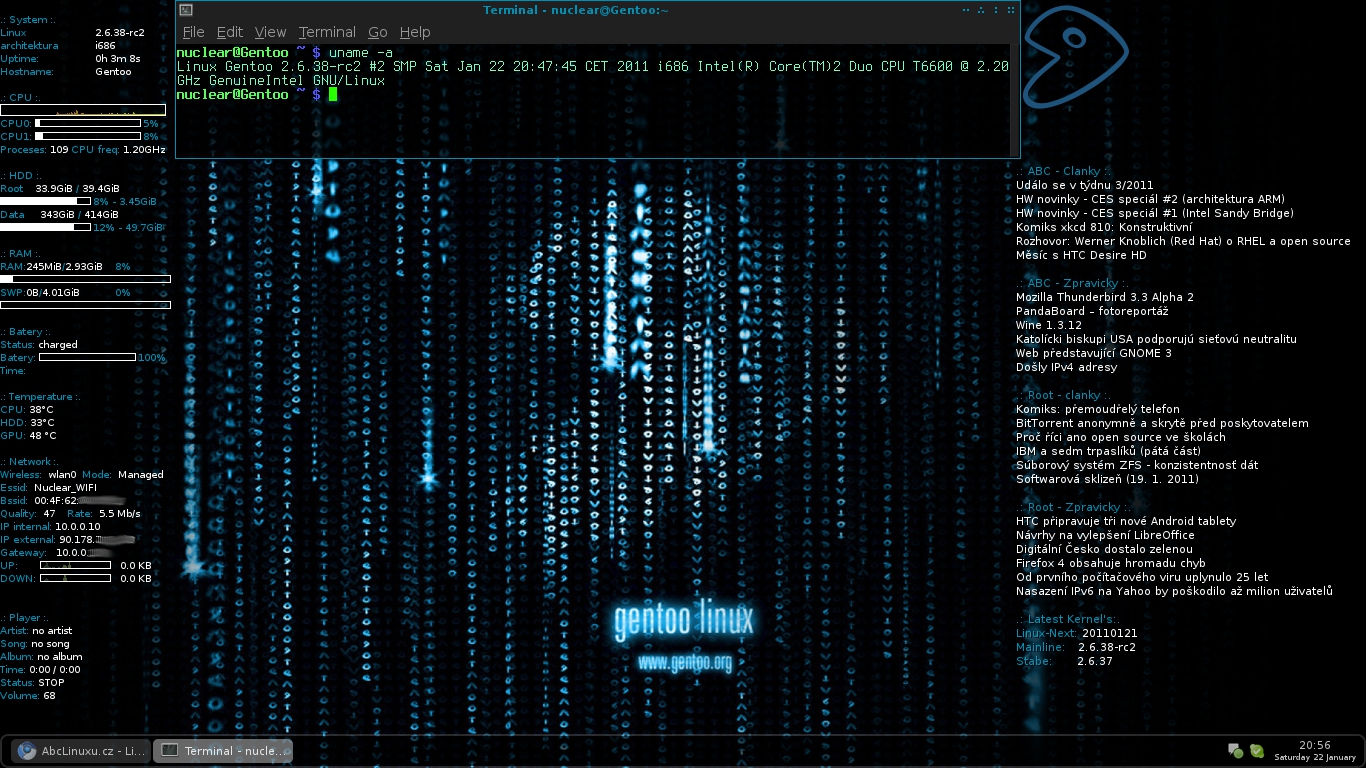Open the Terminal window menu icon in title bar
Image resolution: width=1366 pixels, height=768 pixels.
185,10
